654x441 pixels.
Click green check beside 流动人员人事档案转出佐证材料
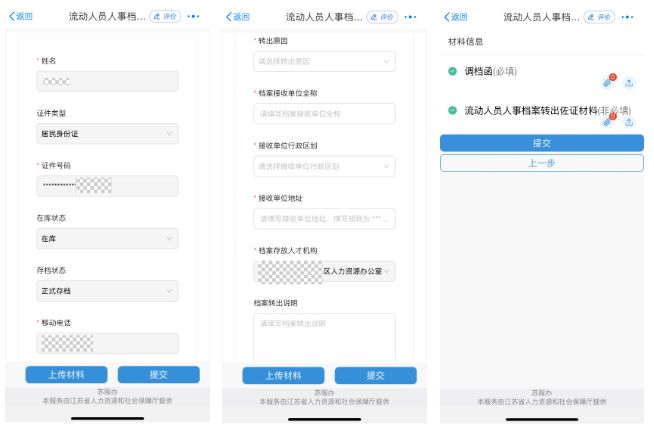pyautogui.click(x=452, y=109)
